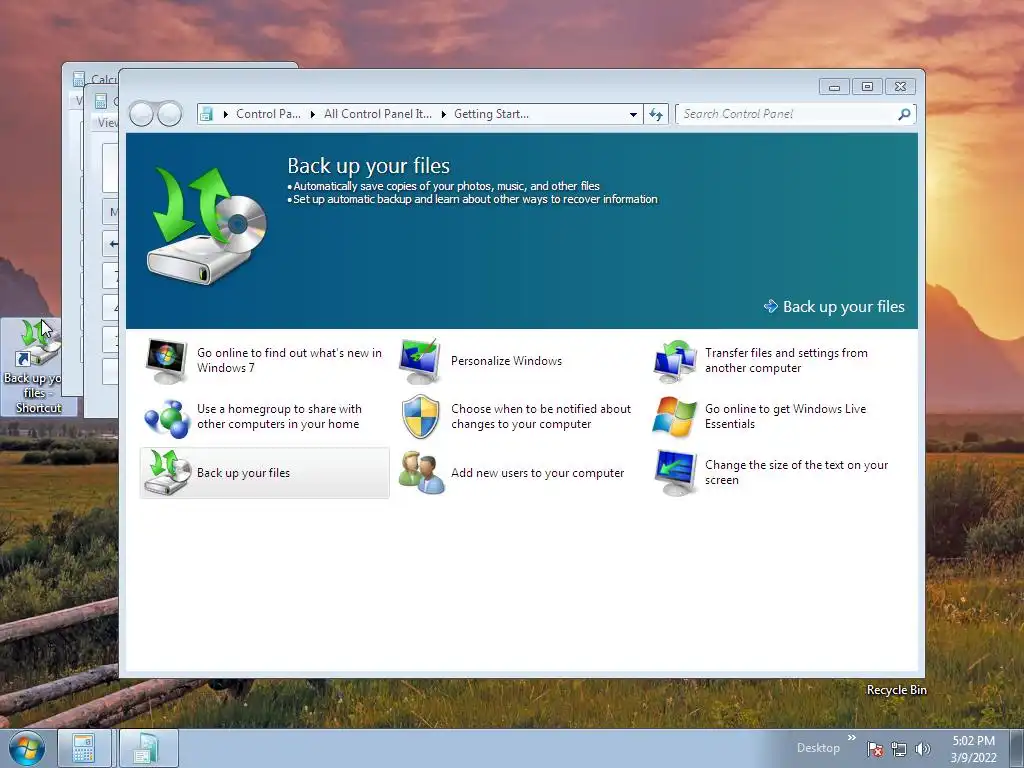Image resolution: width=1024 pixels, height=768 pixels.
Task: Click the Recycle Bin label on desktop
Action: (x=897, y=690)
